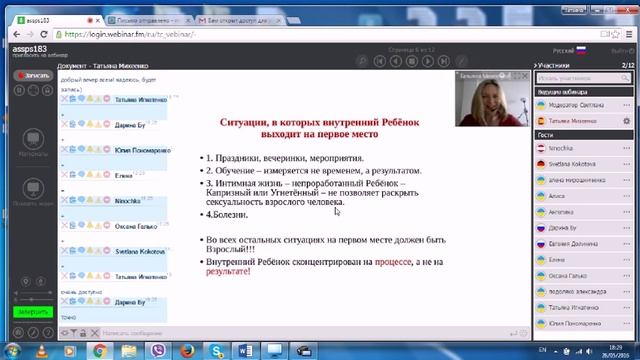Clear chat with the X icon near message field
640x360 pixels.
95,333
